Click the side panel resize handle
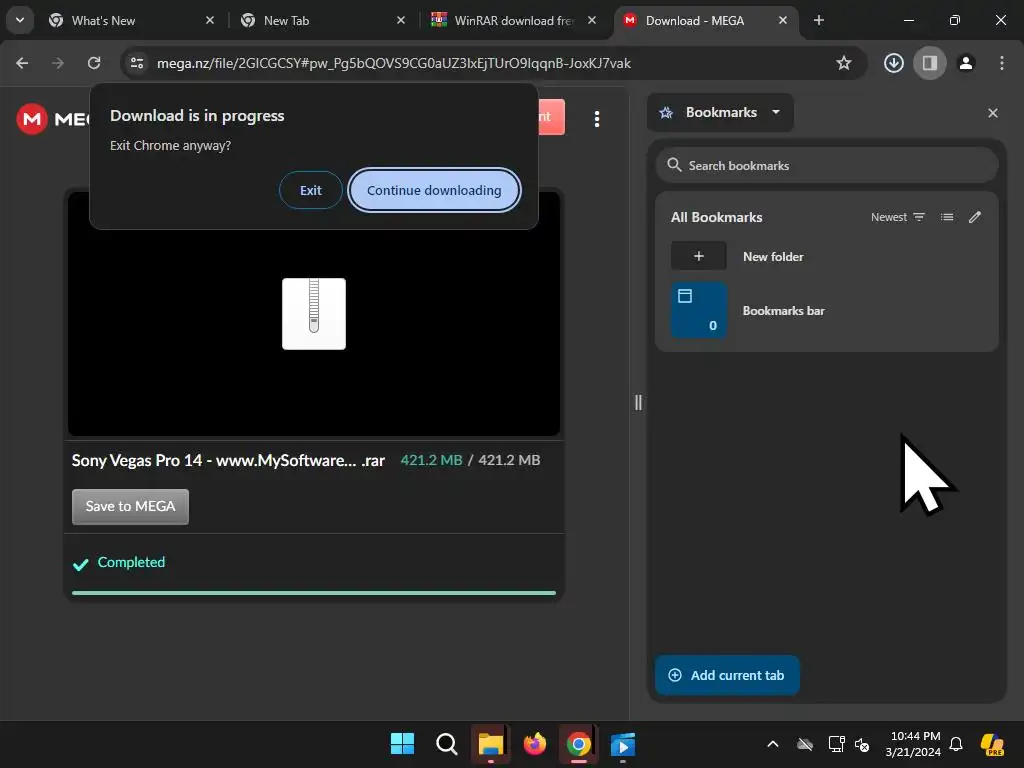This screenshot has width=1024, height=768. (x=638, y=402)
